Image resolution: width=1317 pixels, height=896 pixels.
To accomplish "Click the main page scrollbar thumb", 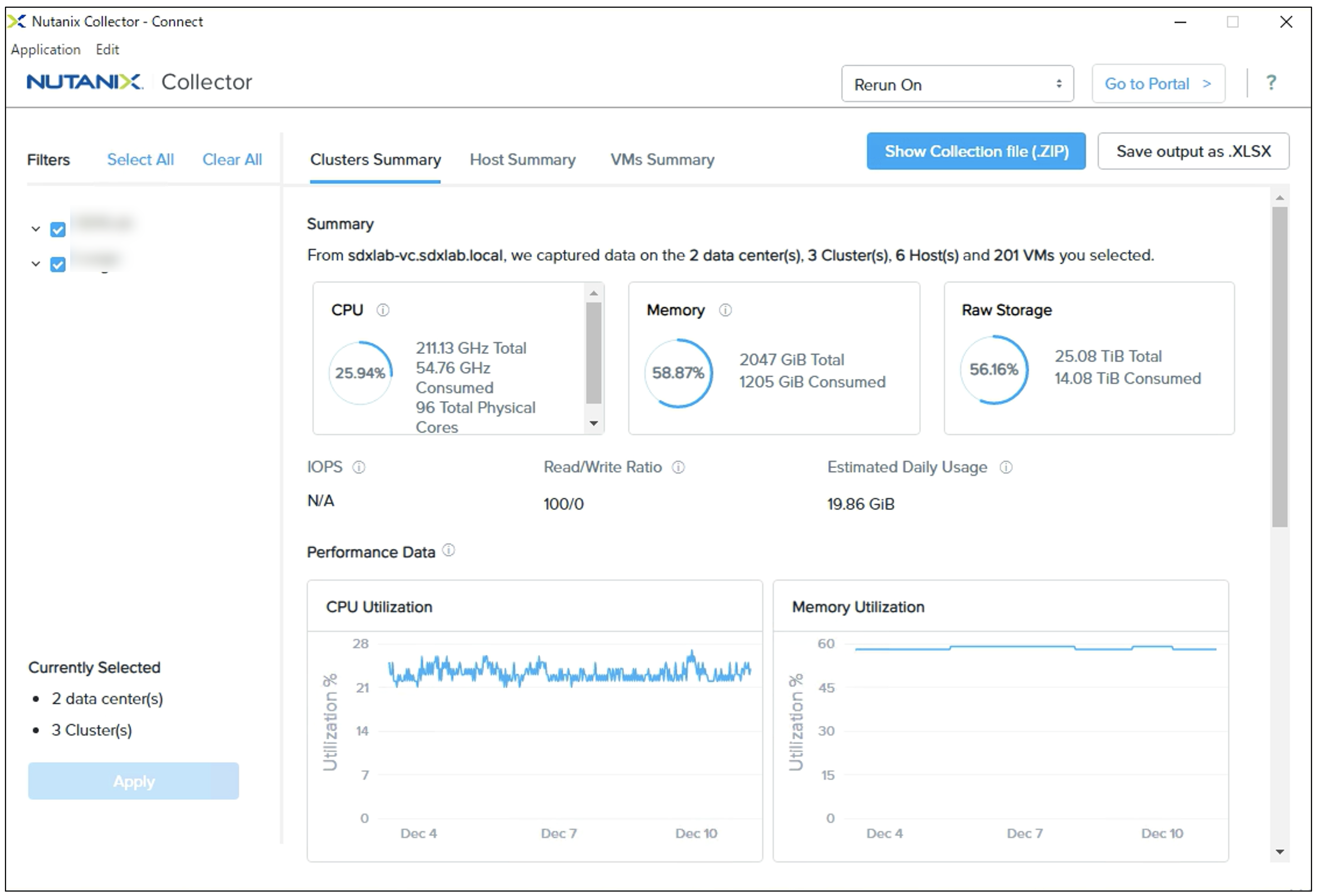I will coord(1280,367).
